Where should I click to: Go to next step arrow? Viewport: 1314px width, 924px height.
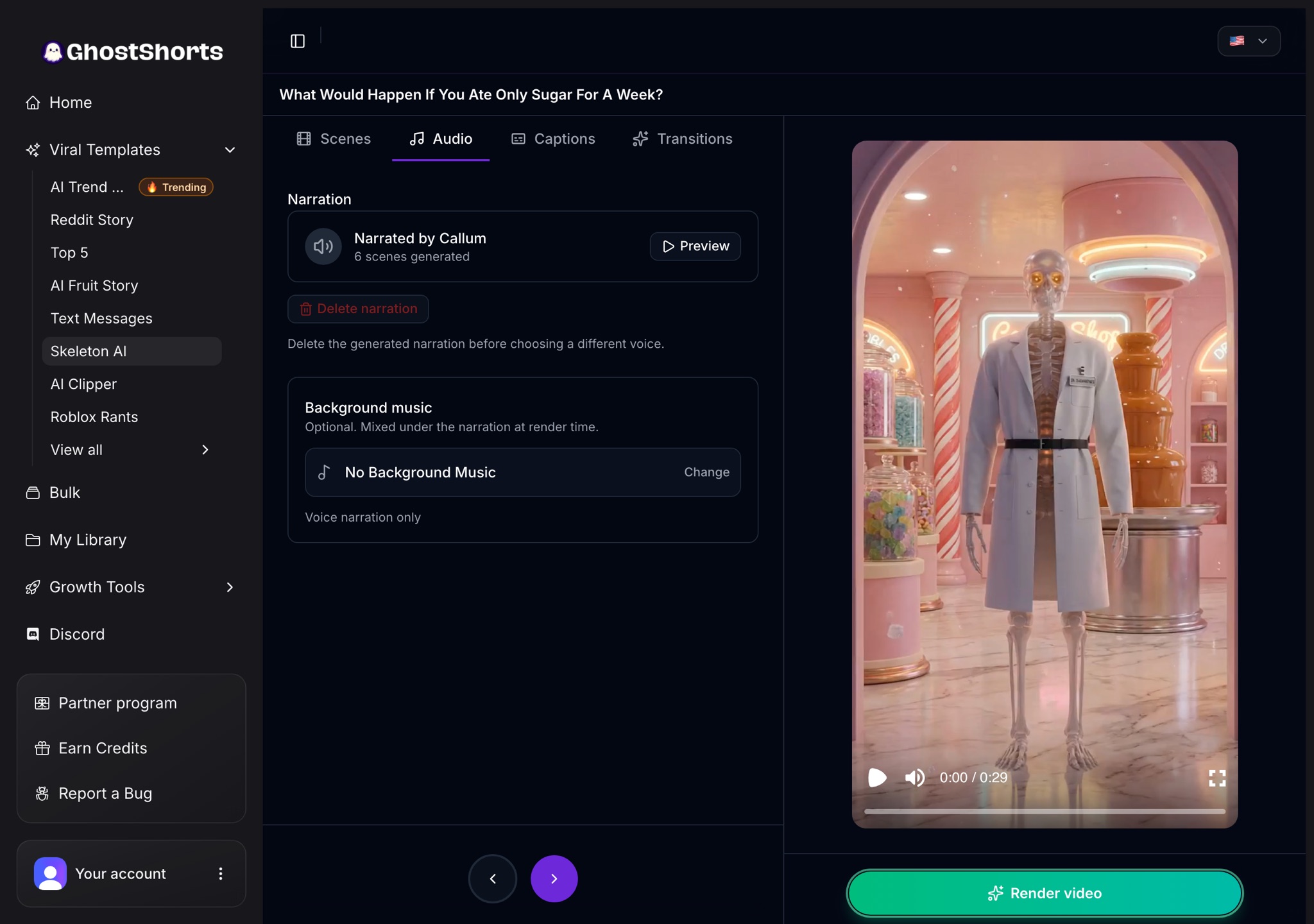click(x=554, y=878)
